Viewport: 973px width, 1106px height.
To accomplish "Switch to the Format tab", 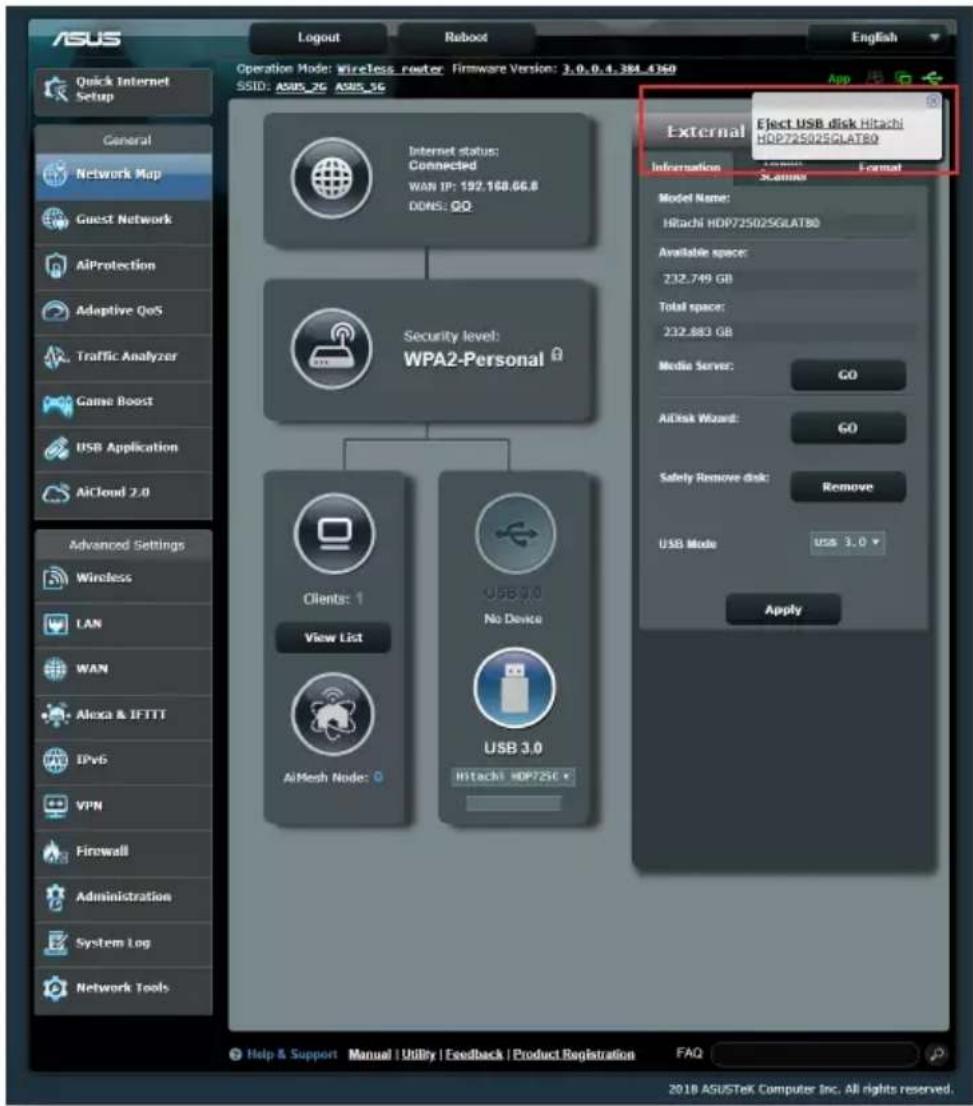I will (x=880, y=169).
